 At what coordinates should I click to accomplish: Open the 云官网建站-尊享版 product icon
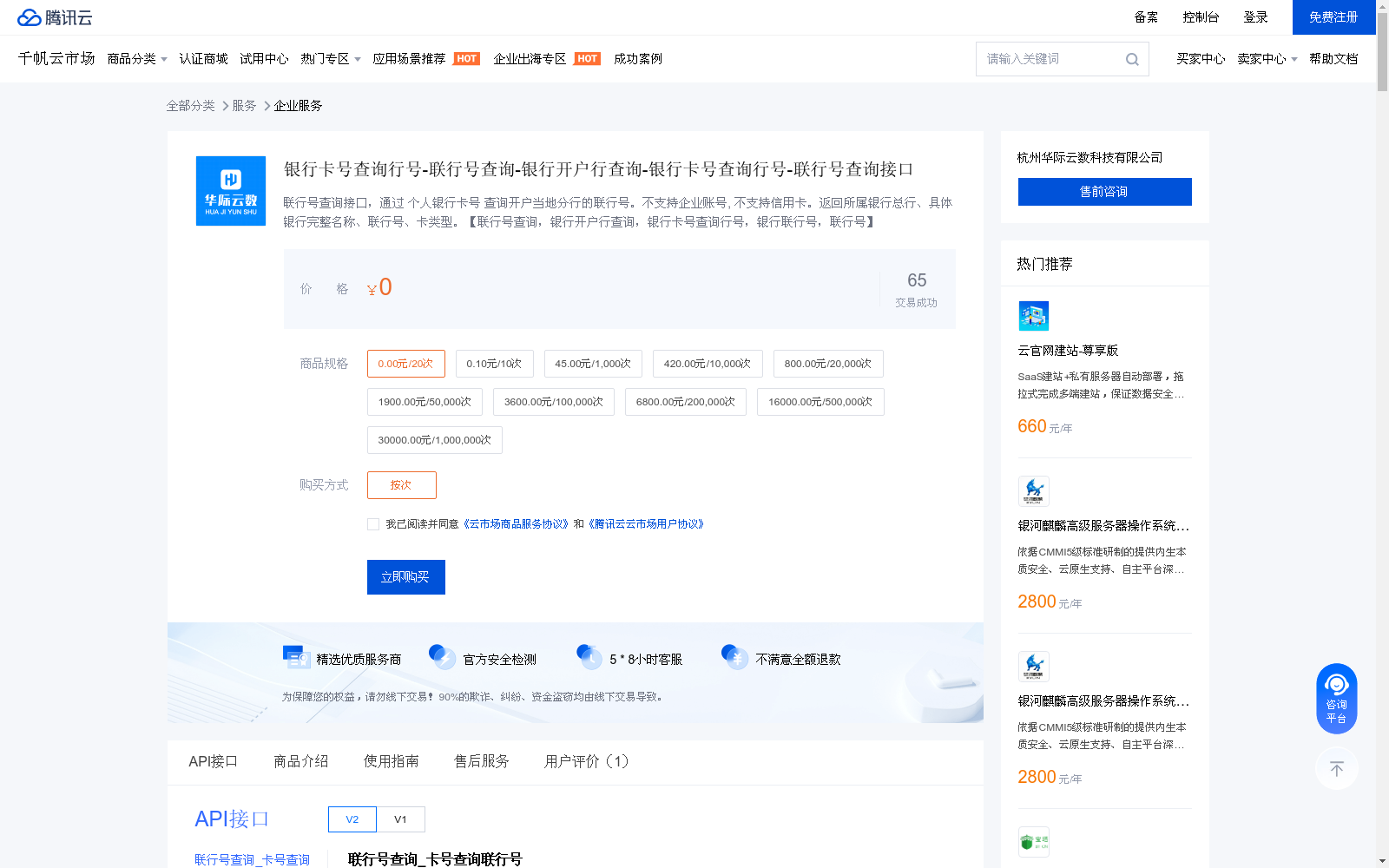(x=1033, y=316)
